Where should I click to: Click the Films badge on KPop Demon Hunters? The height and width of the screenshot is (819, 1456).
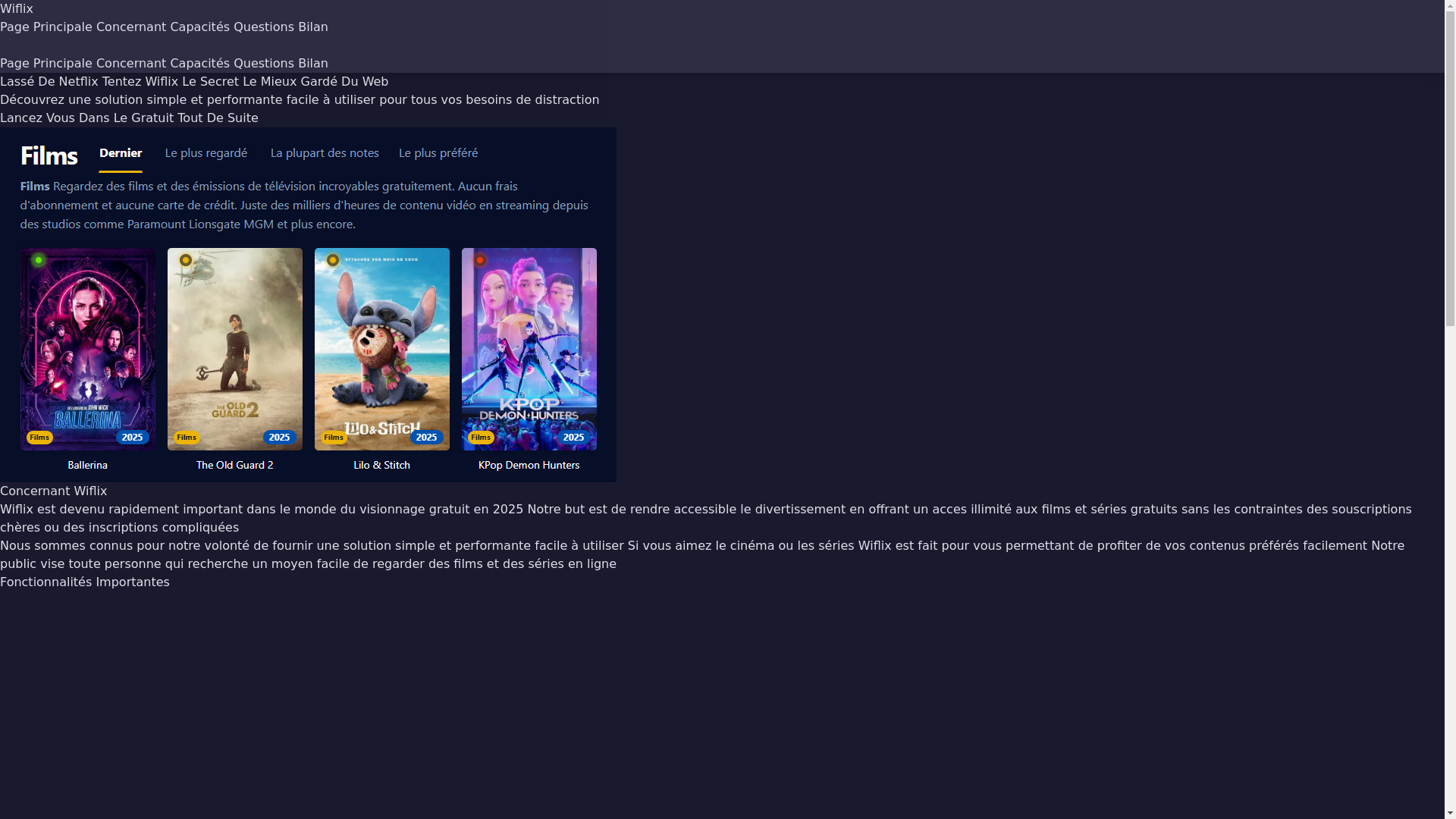click(481, 438)
